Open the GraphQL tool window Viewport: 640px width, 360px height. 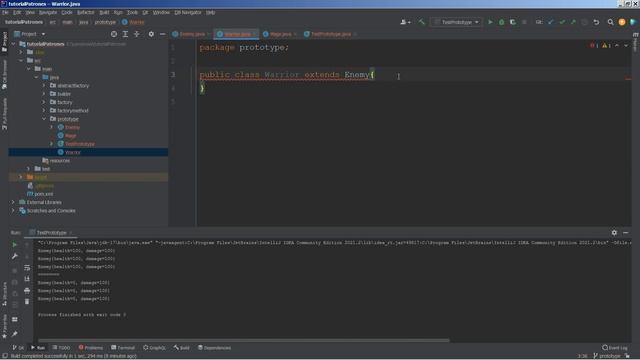pyautogui.click(x=154, y=348)
